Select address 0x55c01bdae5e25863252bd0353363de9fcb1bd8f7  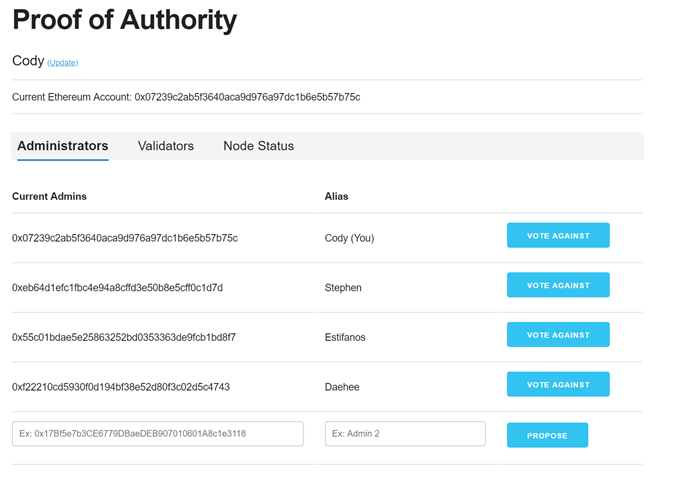(124, 338)
